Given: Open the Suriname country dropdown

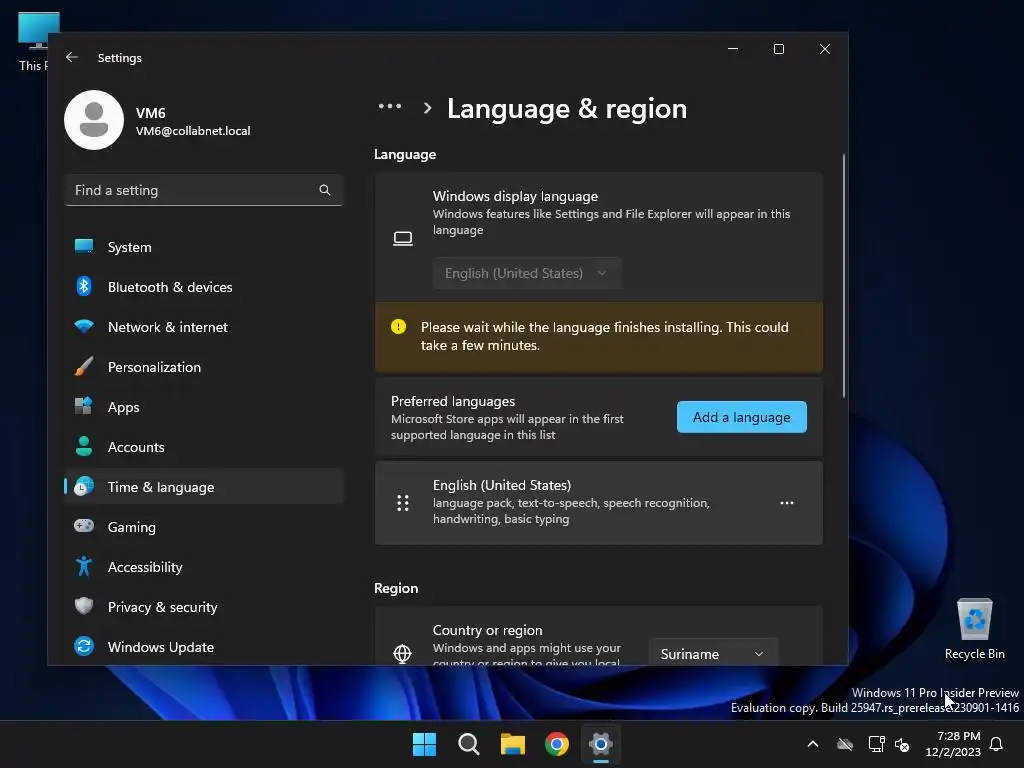Looking at the screenshot, I should 712,654.
